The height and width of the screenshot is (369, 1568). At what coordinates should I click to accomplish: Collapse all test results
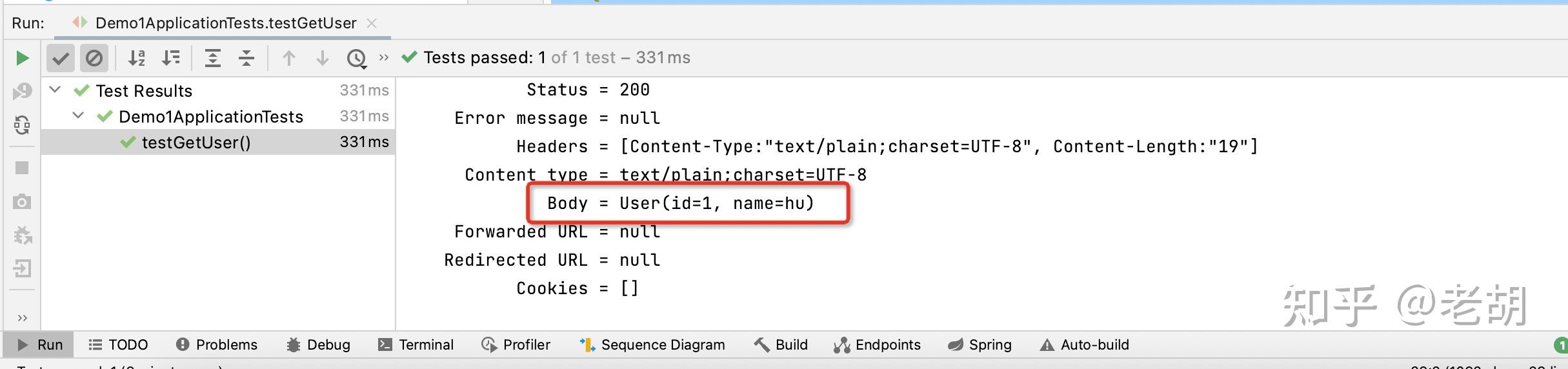click(x=246, y=58)
